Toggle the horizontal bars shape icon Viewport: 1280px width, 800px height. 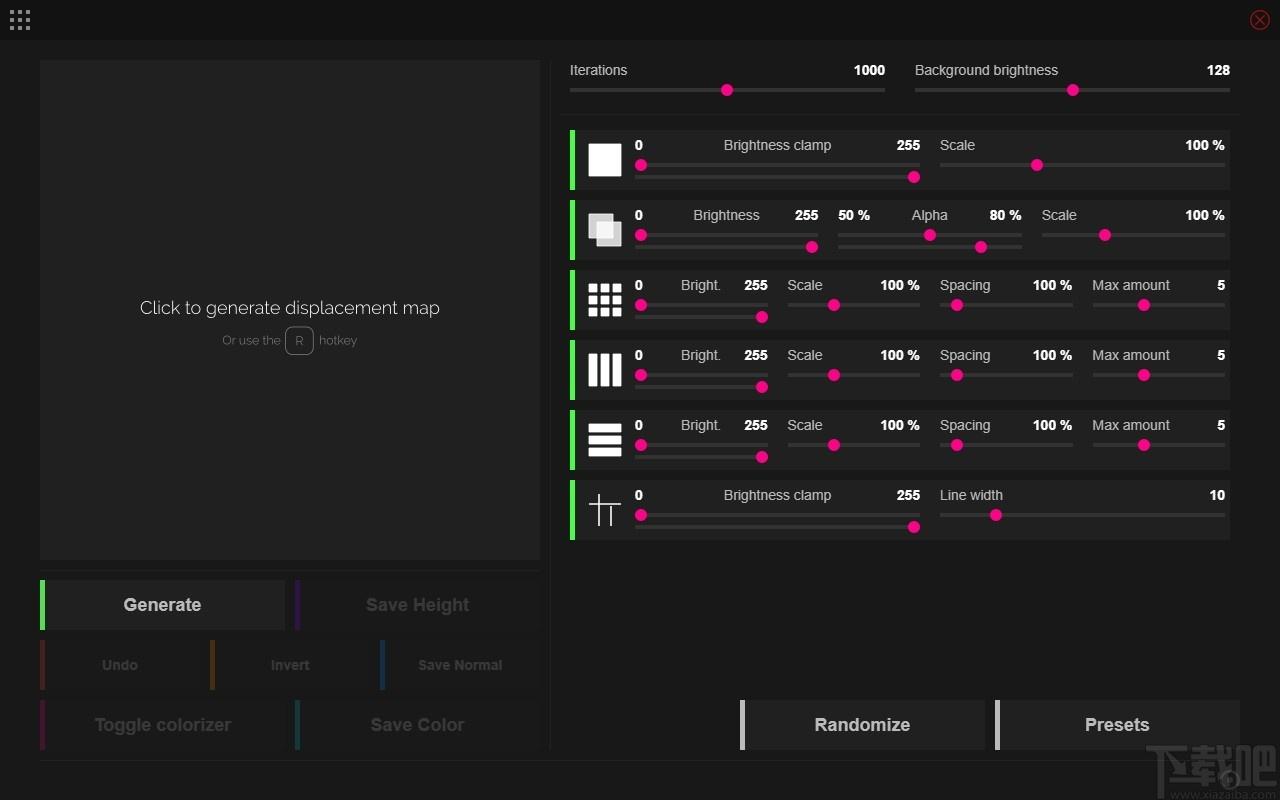click(605, 440)
